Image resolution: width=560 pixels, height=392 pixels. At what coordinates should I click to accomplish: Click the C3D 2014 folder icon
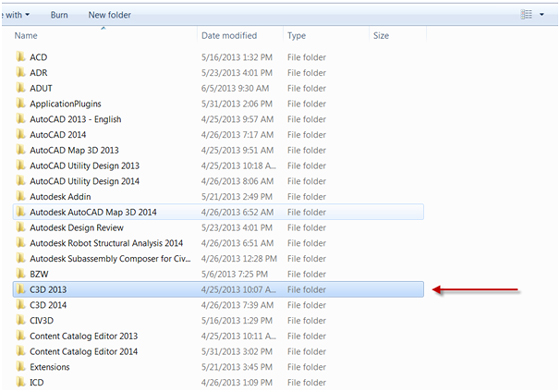(21, 305)
